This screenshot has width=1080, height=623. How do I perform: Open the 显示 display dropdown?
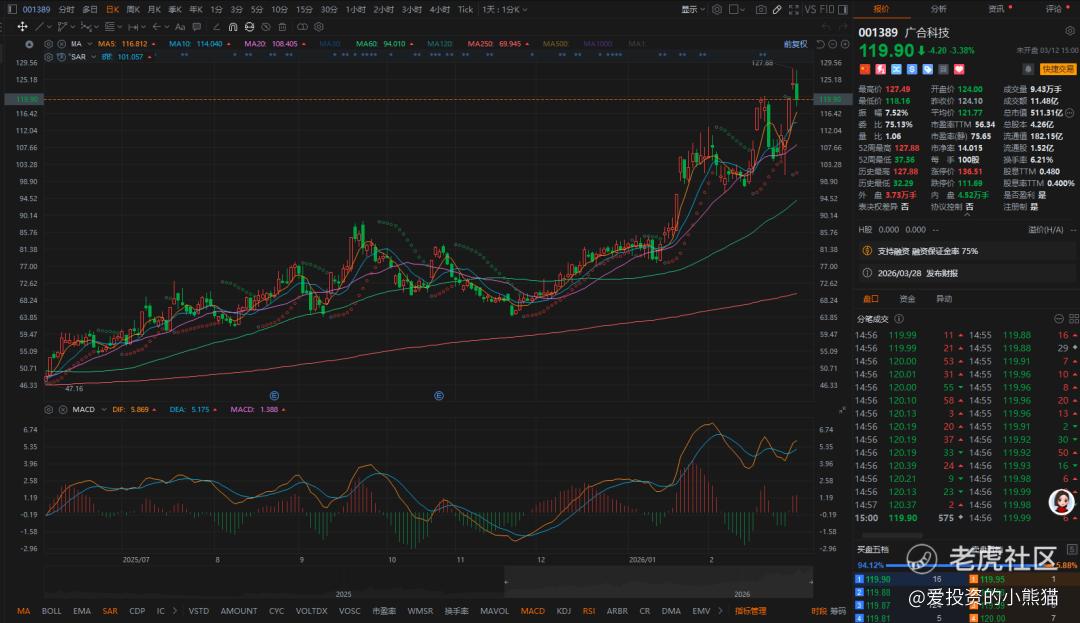(x=693, y=10)
